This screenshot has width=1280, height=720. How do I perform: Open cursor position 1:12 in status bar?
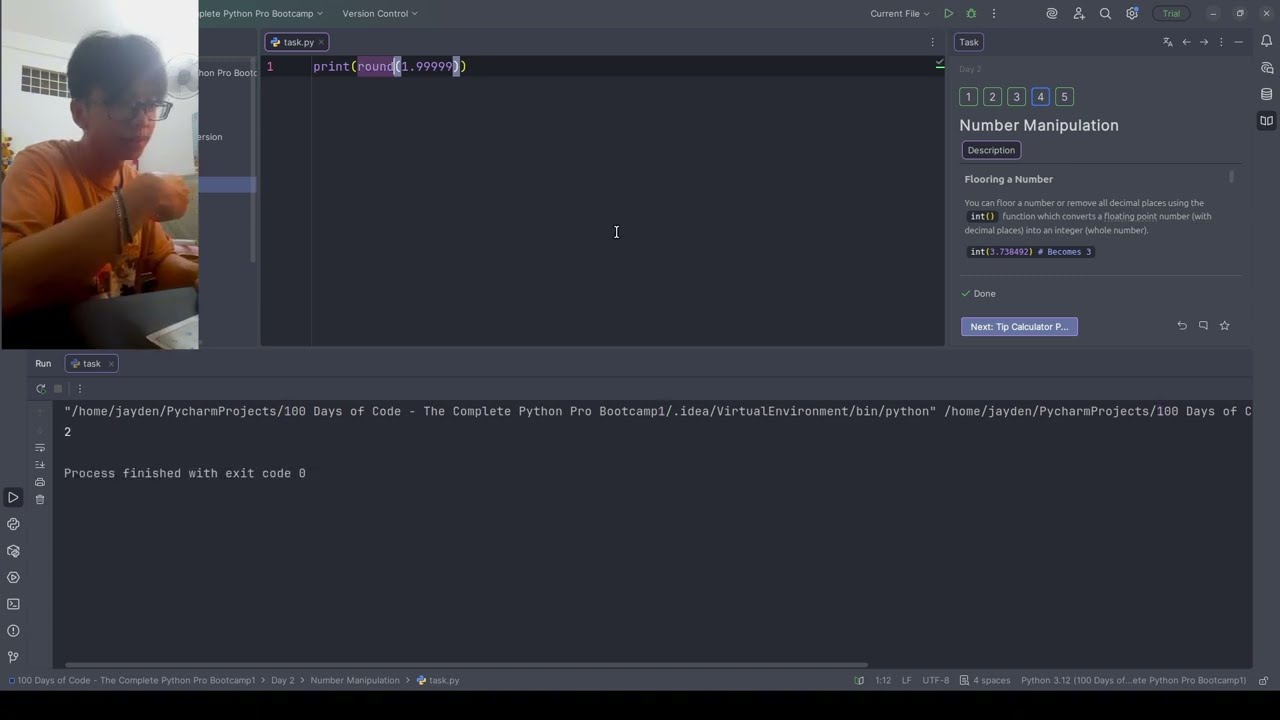pyautogui.click(x=883, y=680)
